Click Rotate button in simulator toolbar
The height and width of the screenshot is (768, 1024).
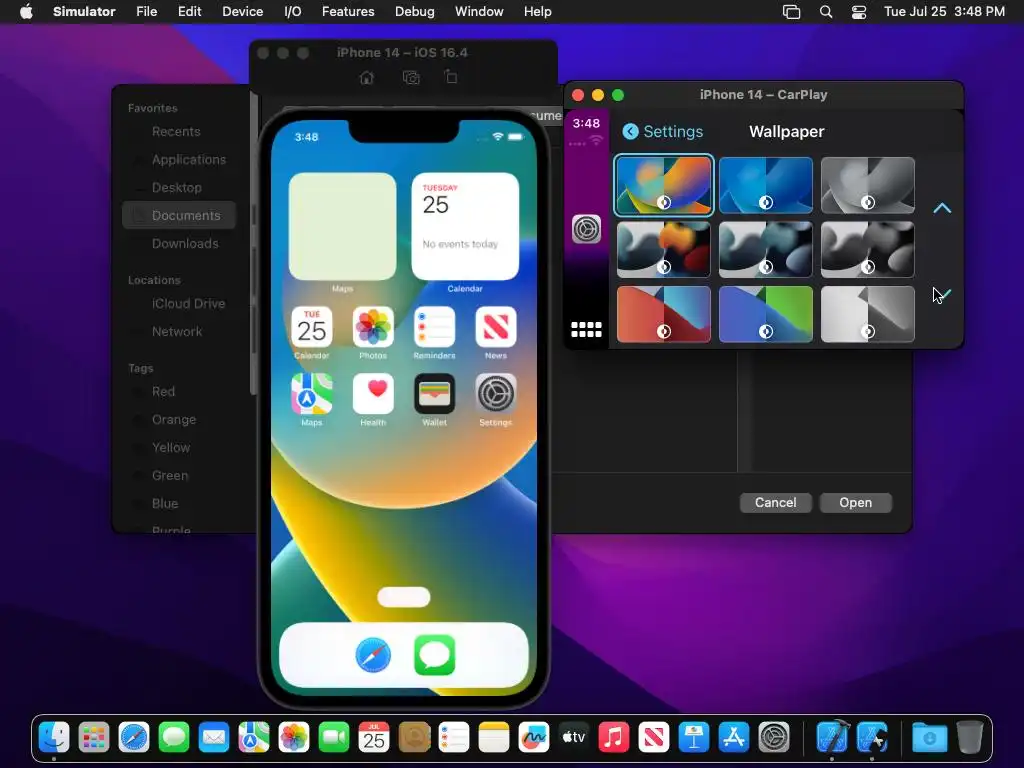[x=451, y=77]
